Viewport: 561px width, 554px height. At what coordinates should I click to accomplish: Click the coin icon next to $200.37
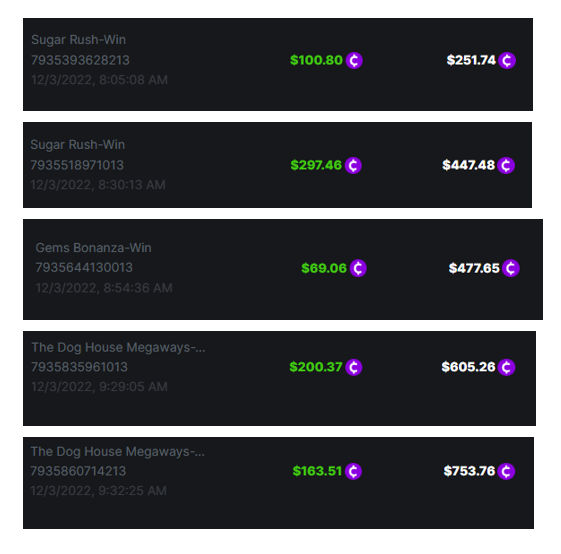click(x=354, y=367)
